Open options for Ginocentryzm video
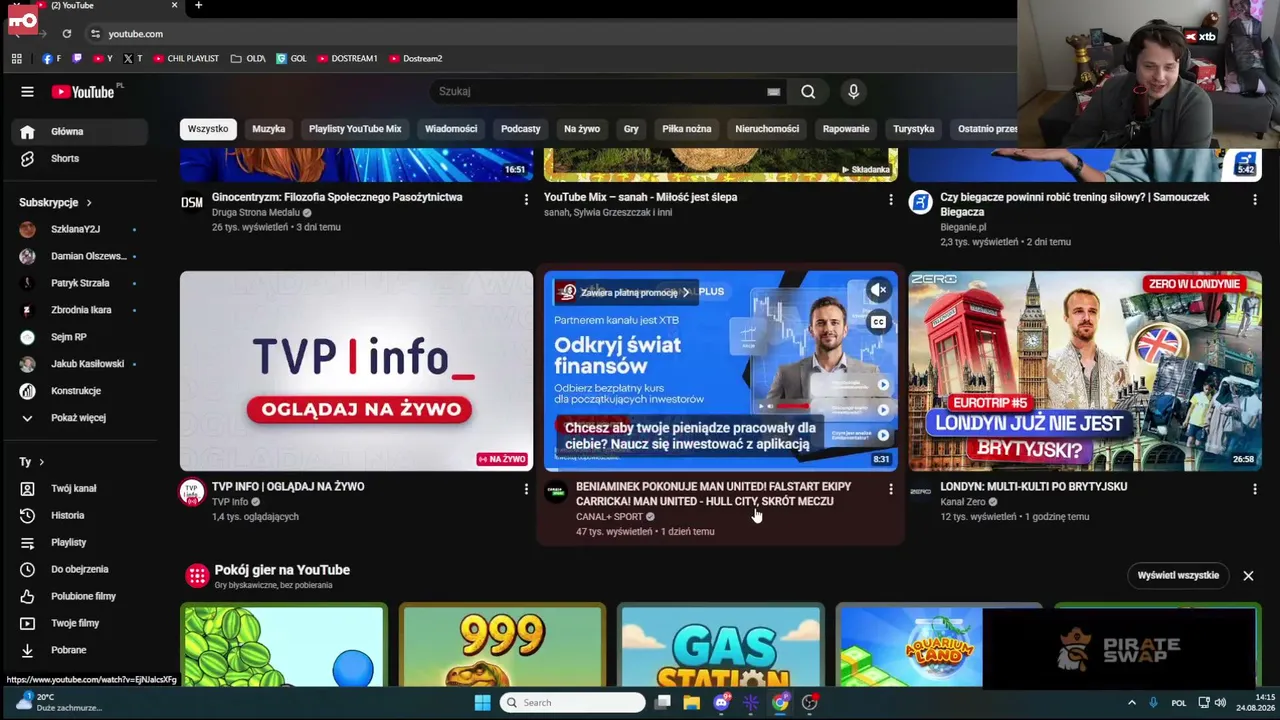This screenshot has height=720, width=1280. tap(526, 201)
